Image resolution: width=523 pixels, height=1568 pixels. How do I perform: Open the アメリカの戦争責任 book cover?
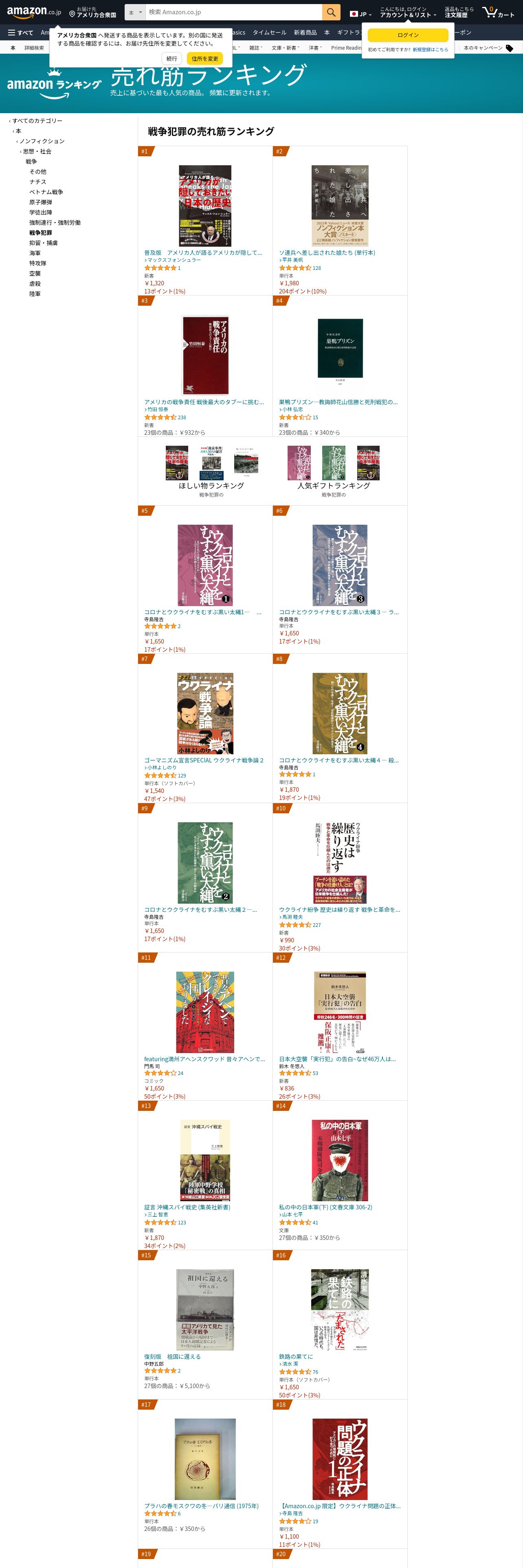coord(205,355)
